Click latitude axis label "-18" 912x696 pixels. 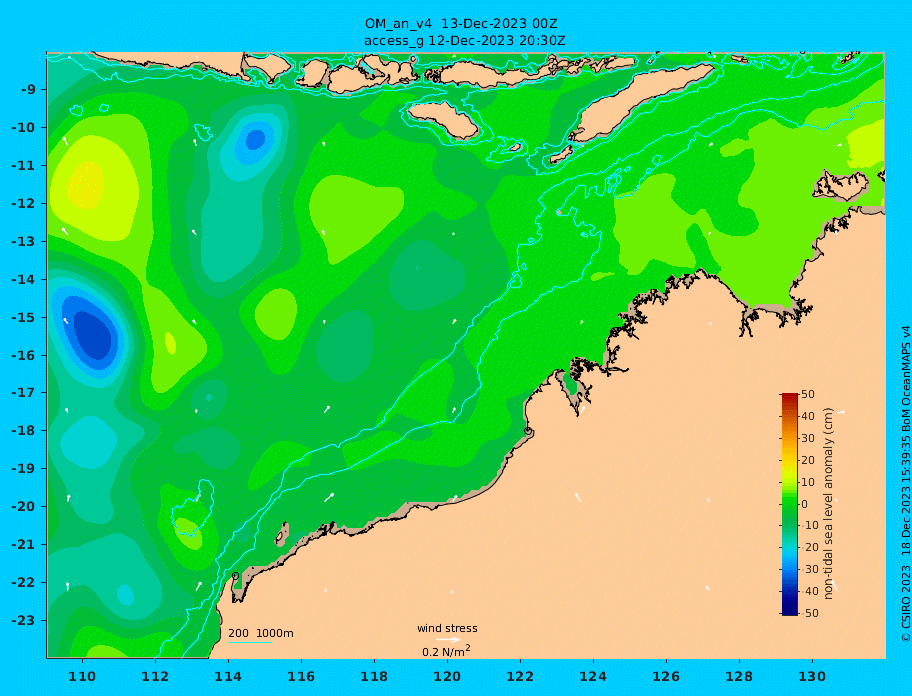coord(23,431)
